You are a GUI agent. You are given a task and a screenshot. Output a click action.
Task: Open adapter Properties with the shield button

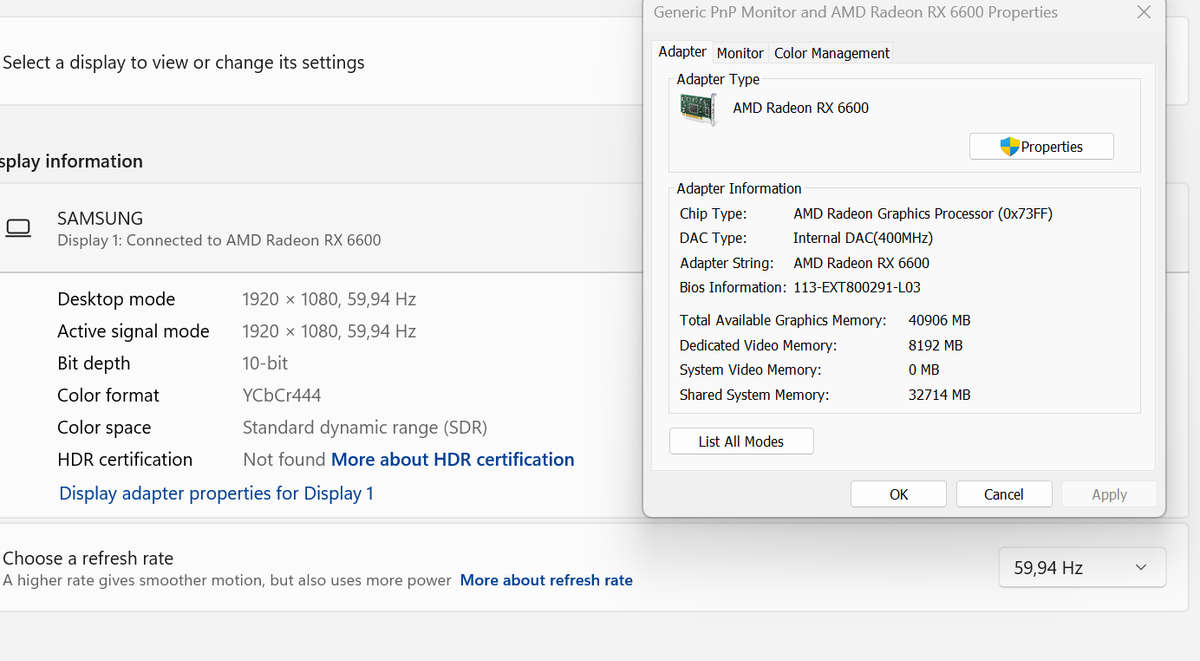[x=1041, y=147]
